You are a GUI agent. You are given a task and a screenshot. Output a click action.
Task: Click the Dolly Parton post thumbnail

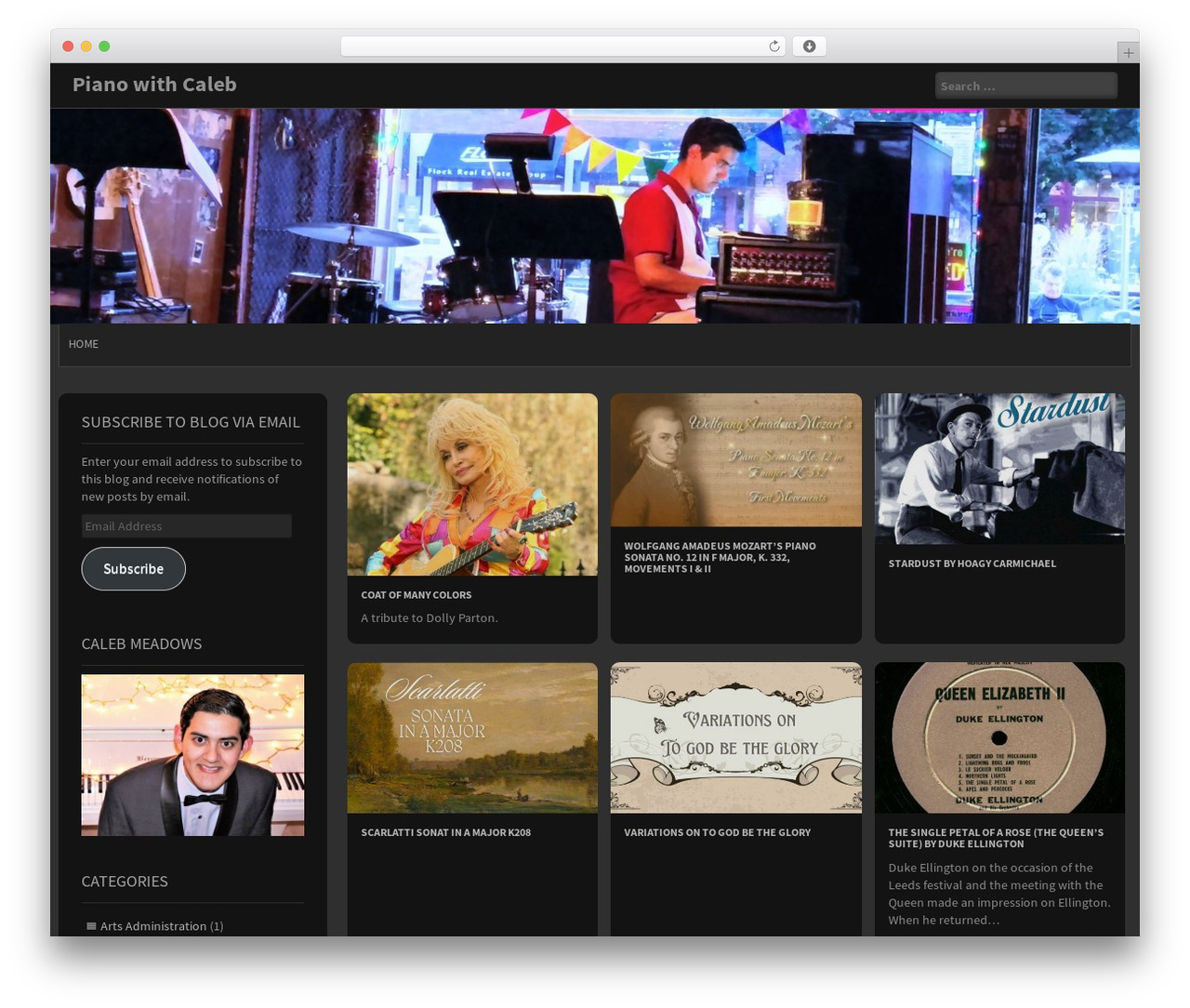click(x=472, y=484)
